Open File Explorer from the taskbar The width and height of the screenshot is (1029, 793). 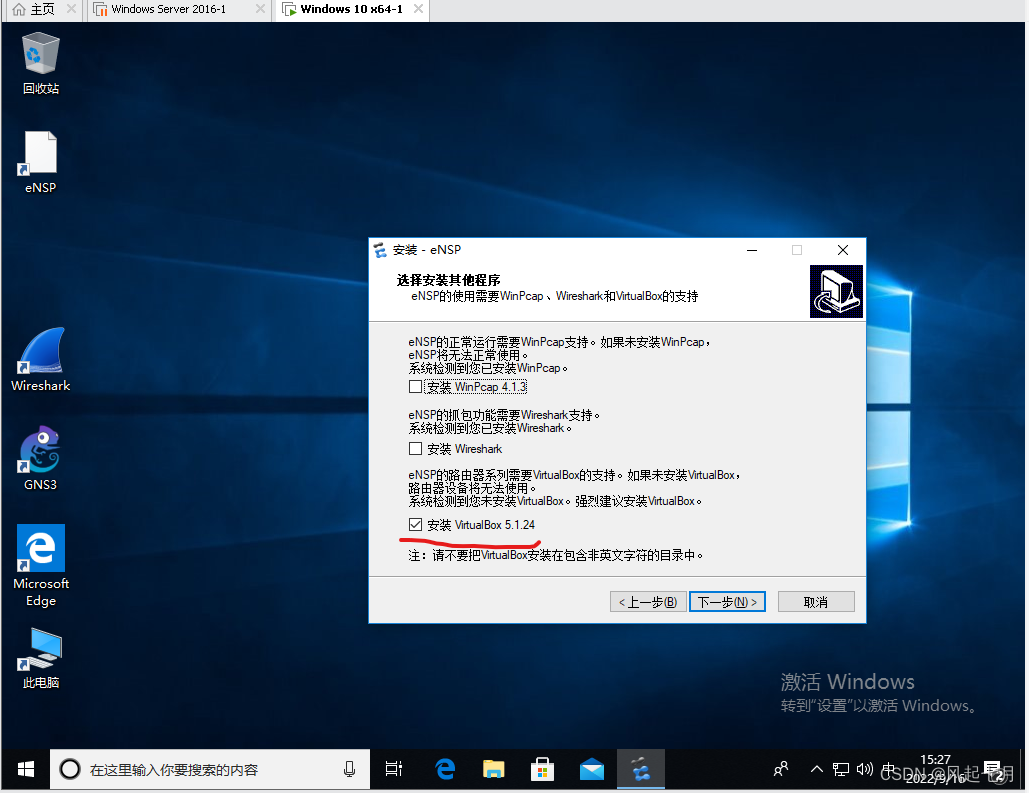coord(494,769)
